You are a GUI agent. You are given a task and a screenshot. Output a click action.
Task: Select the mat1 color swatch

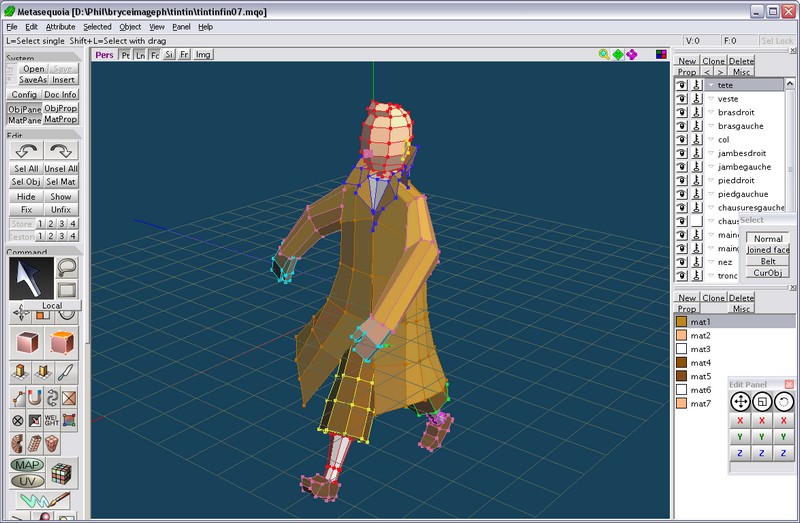(681, 322)
